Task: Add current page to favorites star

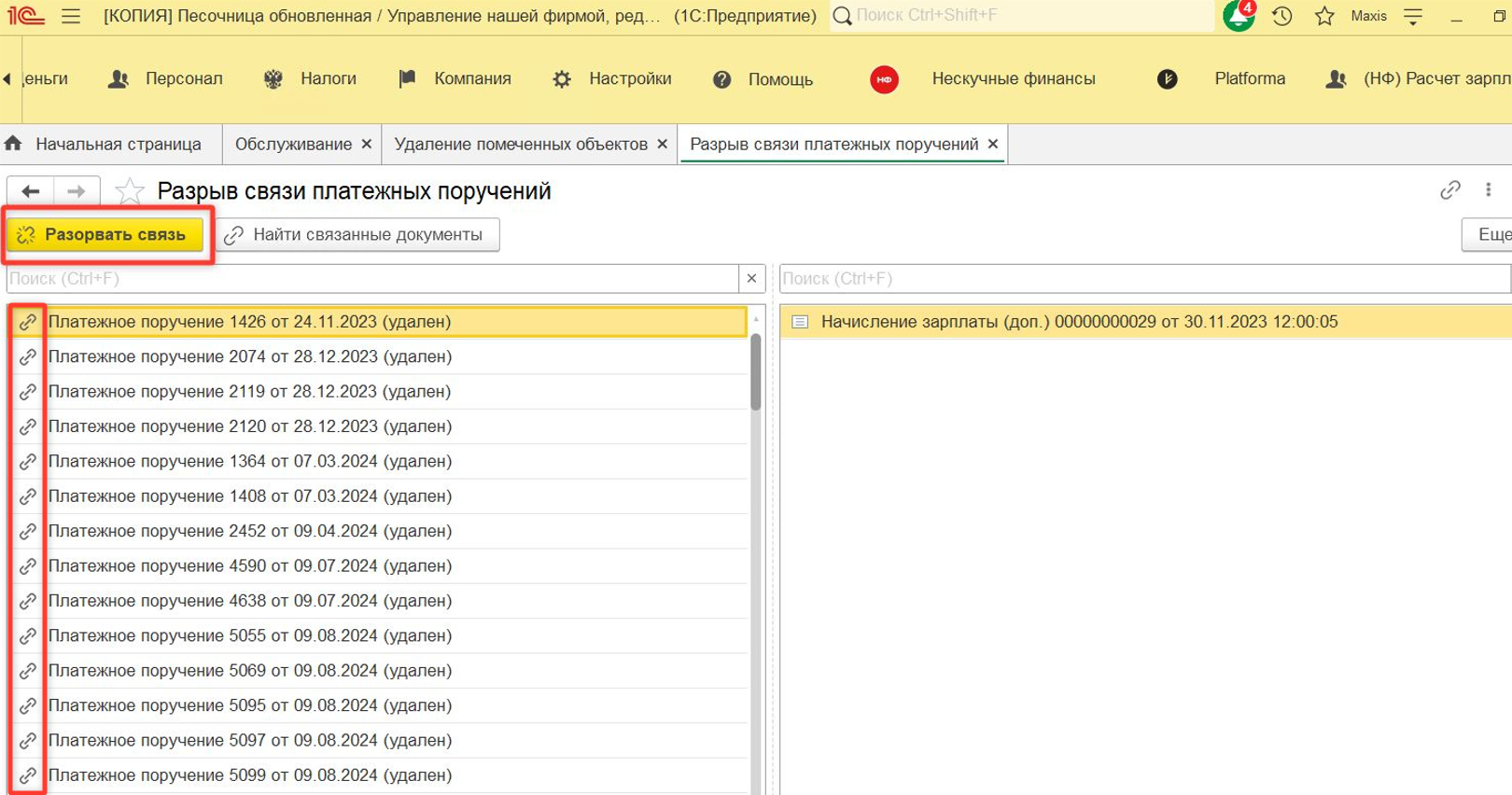Action: tap(129, 191)
